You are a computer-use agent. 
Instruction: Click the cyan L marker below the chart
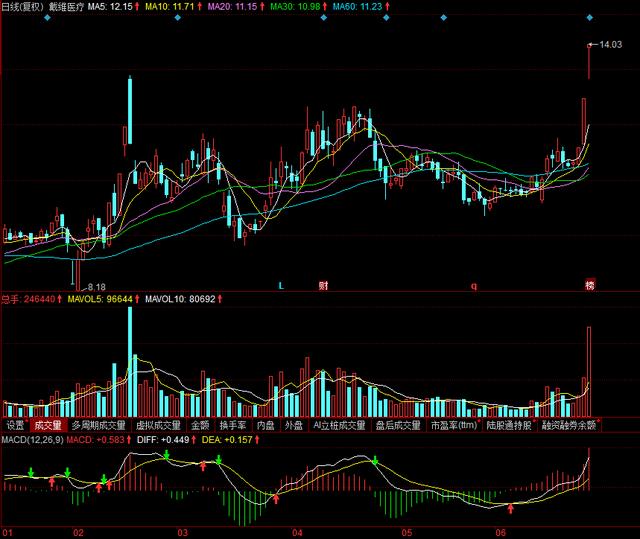click(x=281, y=286)
